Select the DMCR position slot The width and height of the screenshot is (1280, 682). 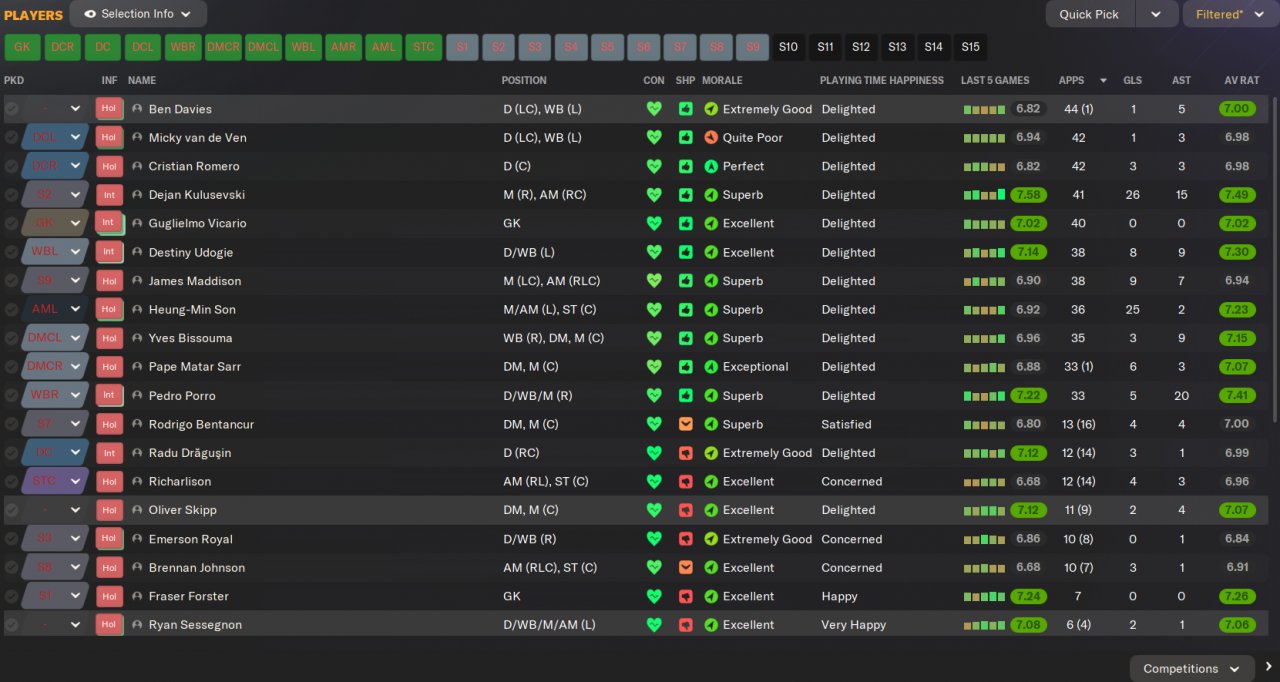coord(223,47)
